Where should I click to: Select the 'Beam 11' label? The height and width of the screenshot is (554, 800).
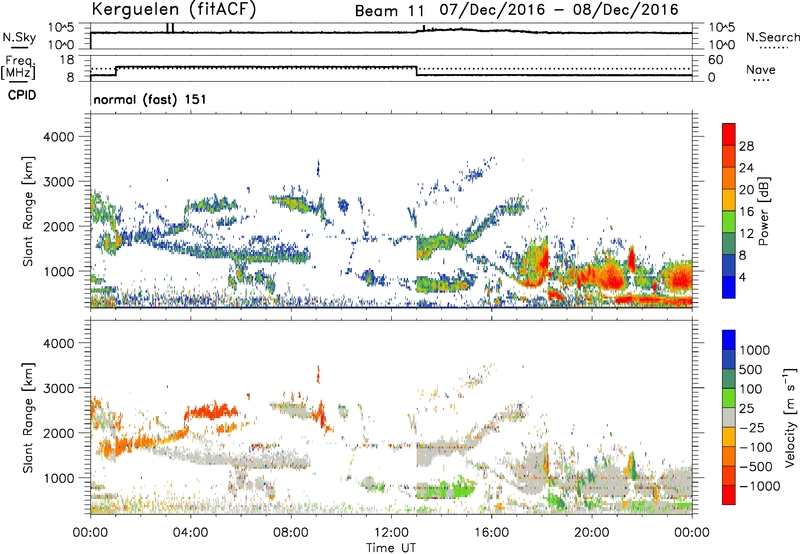coord(390,11)
